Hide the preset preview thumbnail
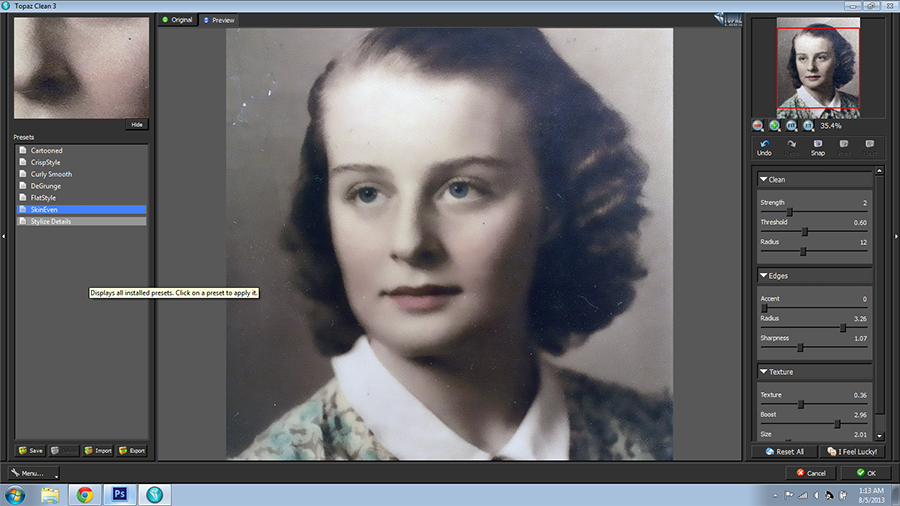The height and width of the screenshot is (506, 900). 137,125
